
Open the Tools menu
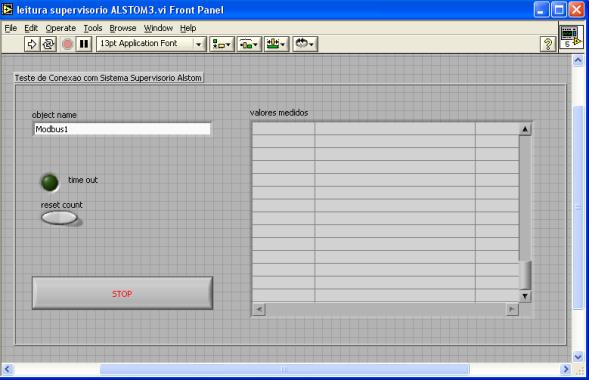pyautogui.click(x=93, y=28)
